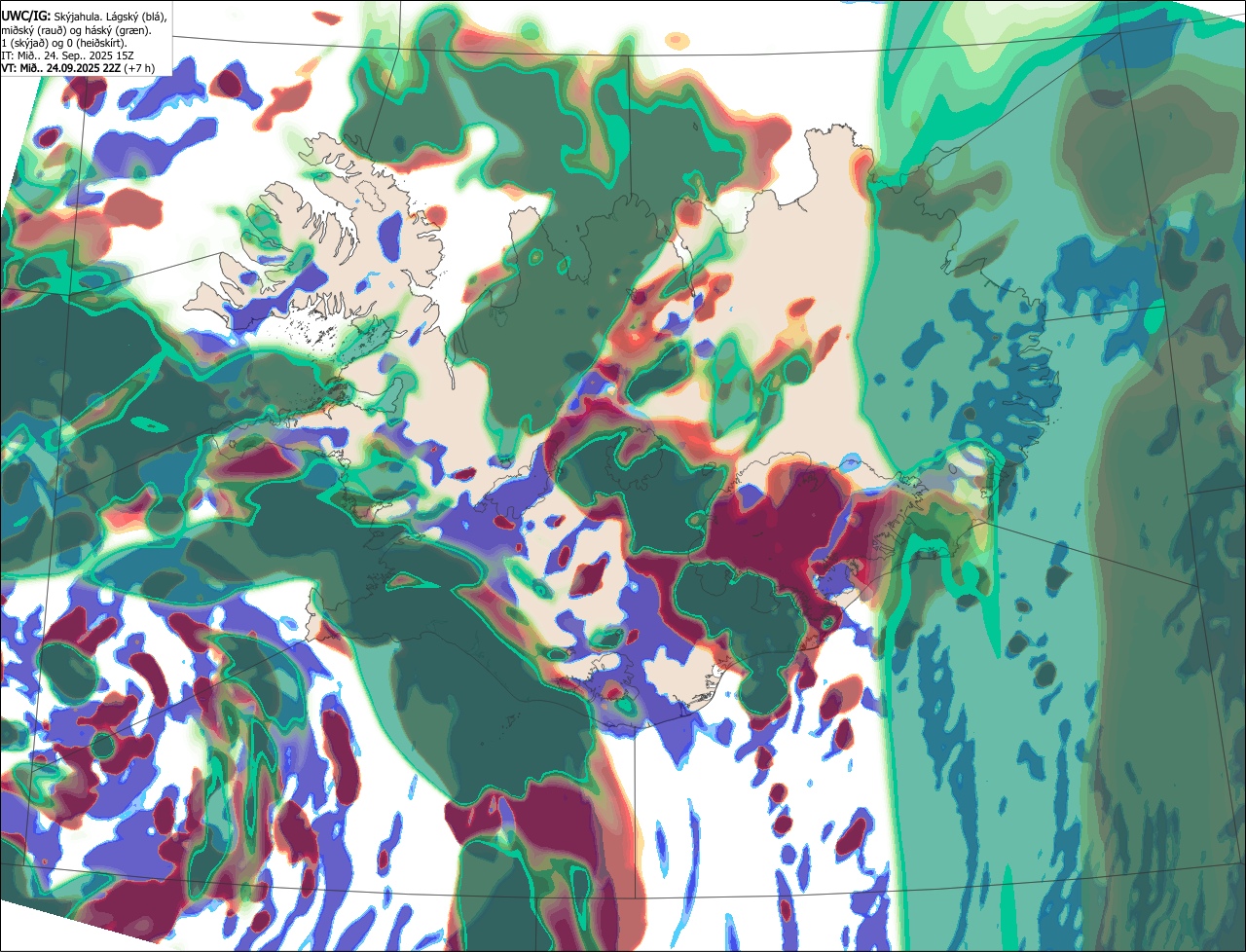Click the '0 (heiðskírt)' legend text
The height and width of the screenshot is (952, 1246).
point(96,44)
